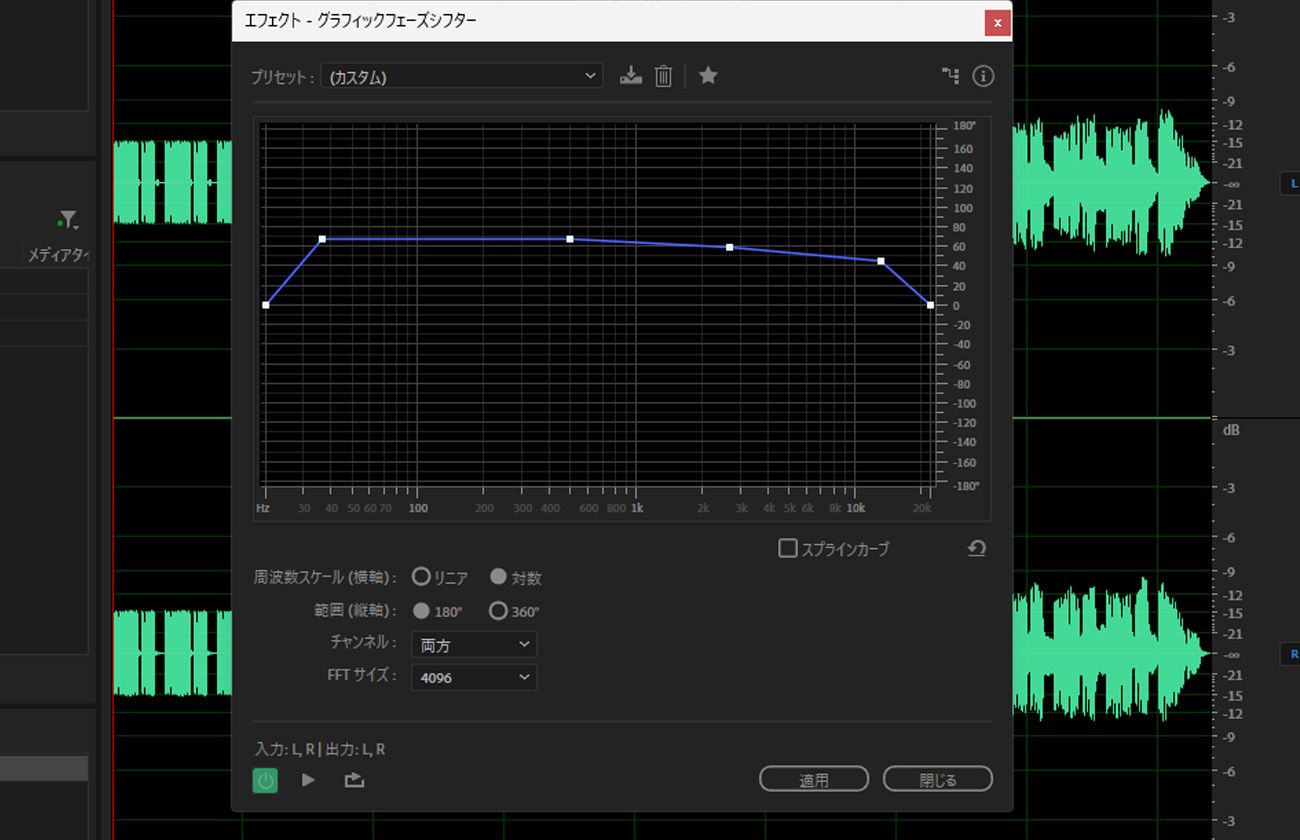
Task: Open the channel map editor icon
Action: click(x=950, y=76)
